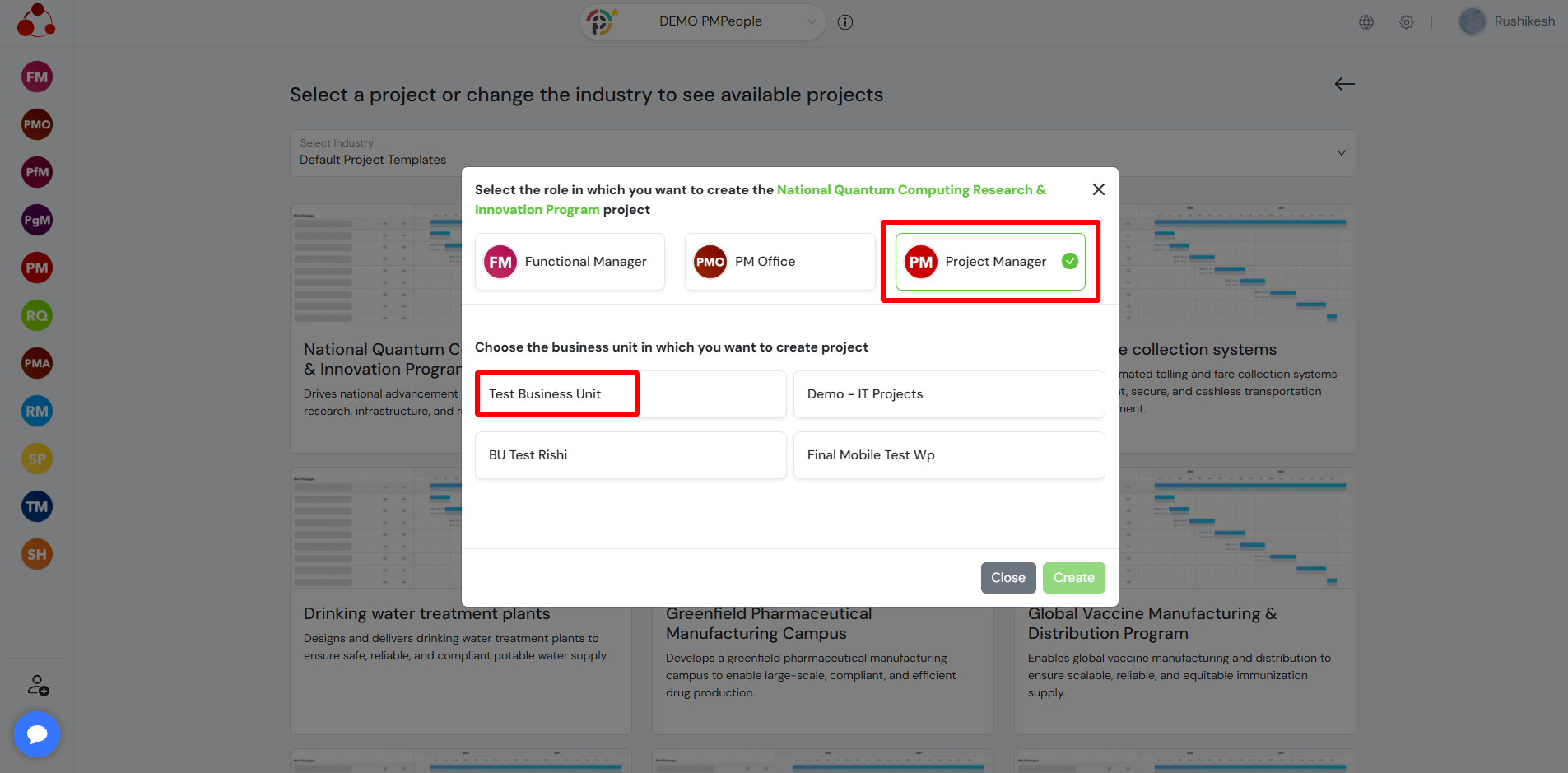Open the PMO sidebar icon
The width and height of the screenshot is (1568, 773).
click(x=37, y=125)
